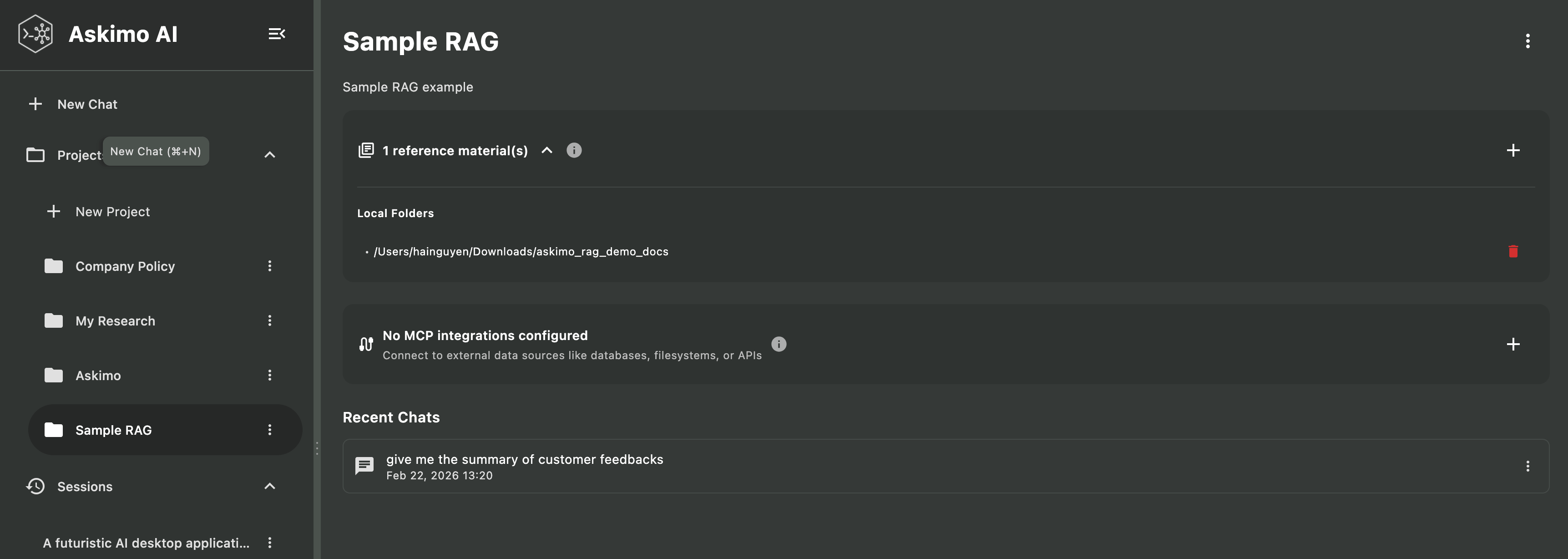The image size is (1568, 559).
Task: Click the chat bubble icon on customer feedbacks chat
Action: coord(364,466)
